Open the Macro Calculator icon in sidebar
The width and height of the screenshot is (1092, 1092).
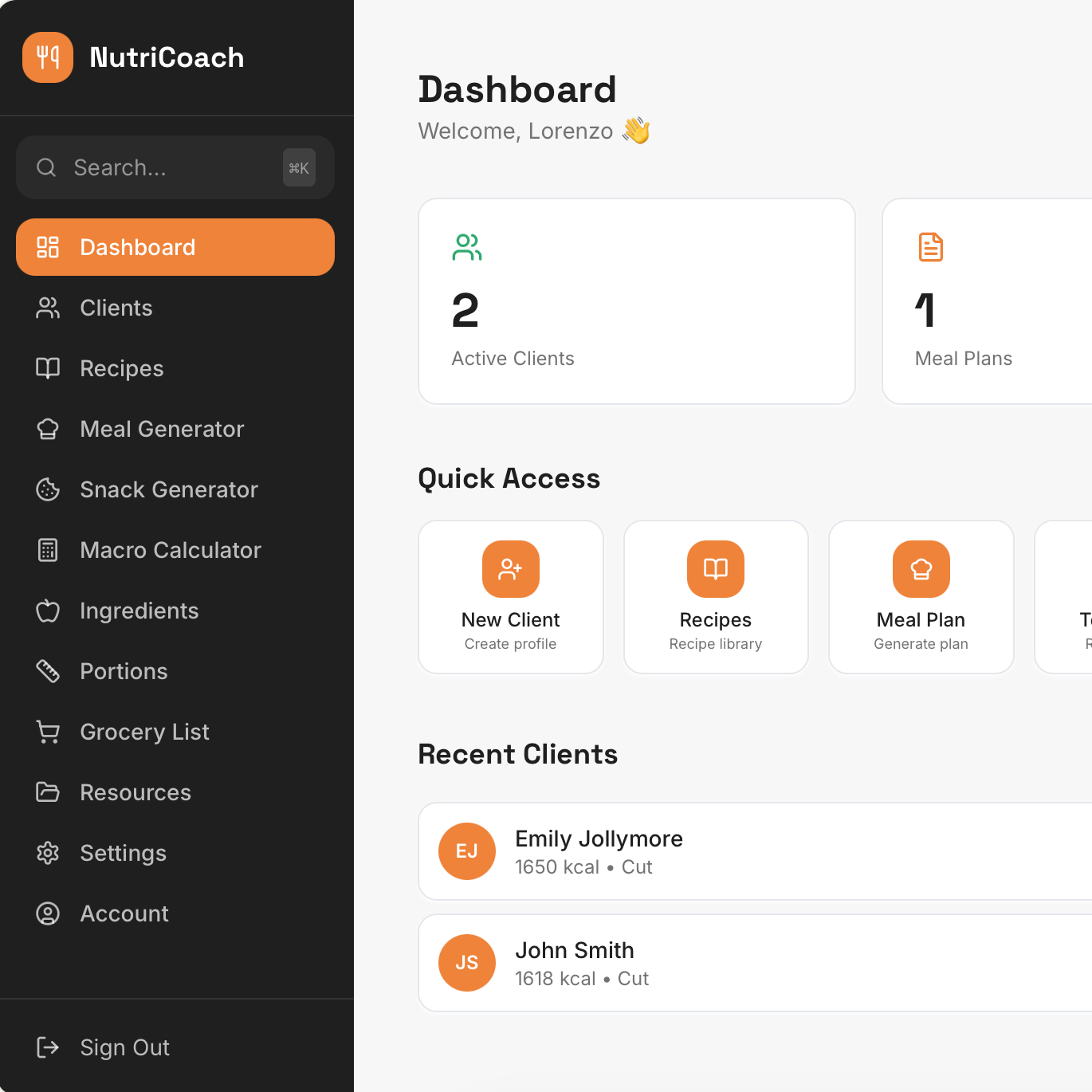[48, 550]
